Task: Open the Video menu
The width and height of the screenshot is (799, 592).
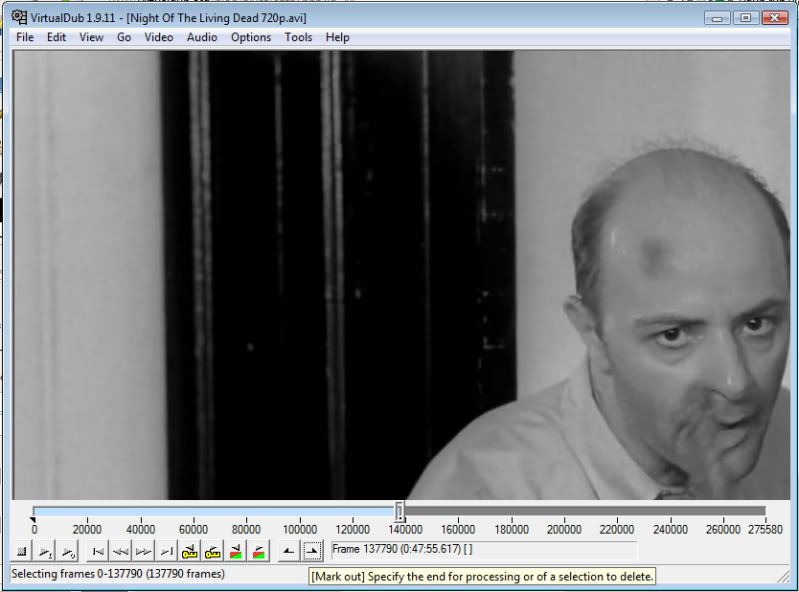Action: 158,37
